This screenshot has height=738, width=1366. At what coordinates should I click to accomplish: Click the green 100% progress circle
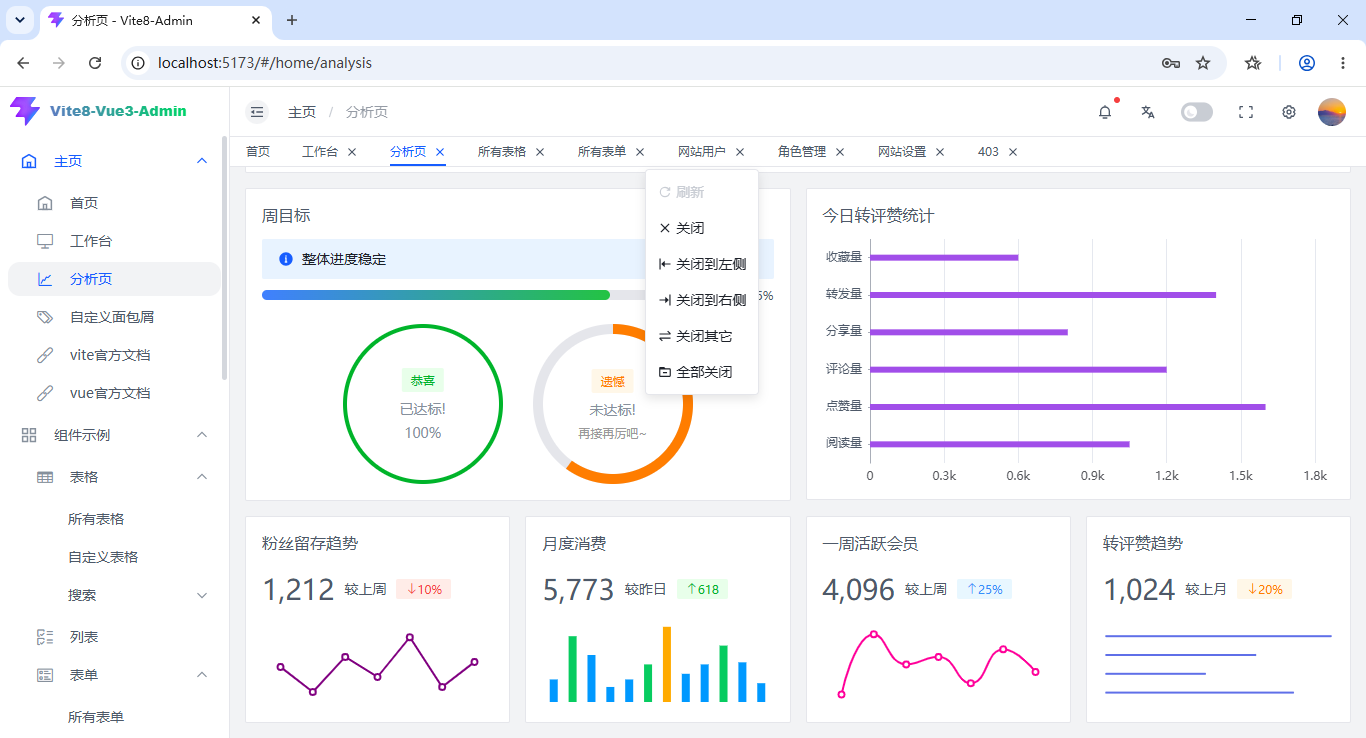coord(423,404)
